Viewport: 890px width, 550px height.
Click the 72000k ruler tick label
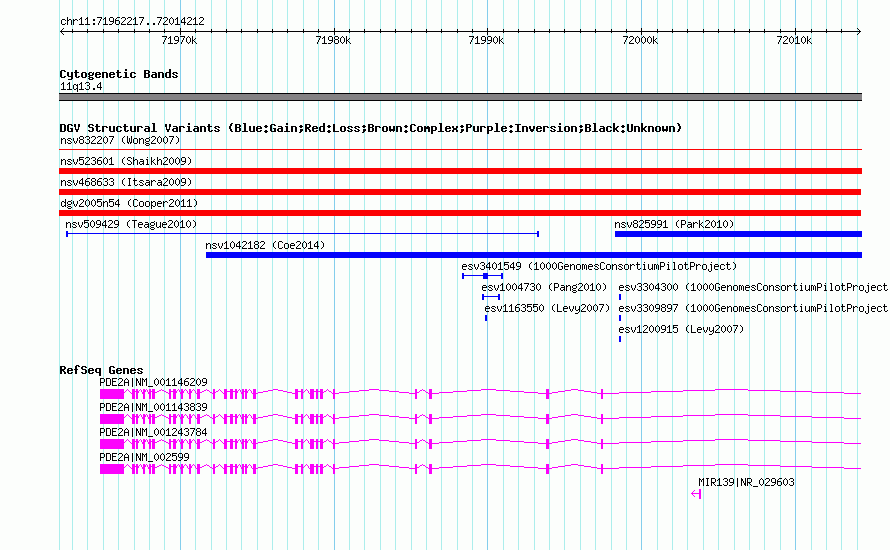[x=640, y=40]
